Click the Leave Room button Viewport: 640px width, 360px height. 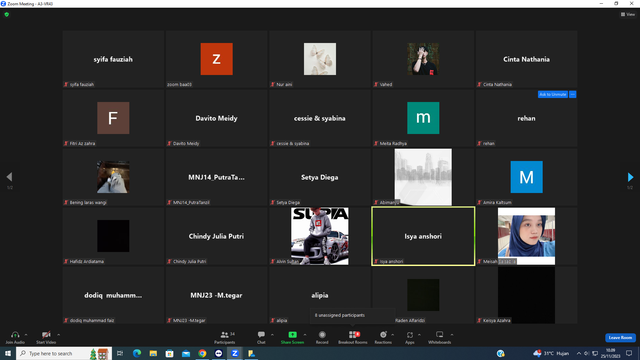[x=620, y=338]
